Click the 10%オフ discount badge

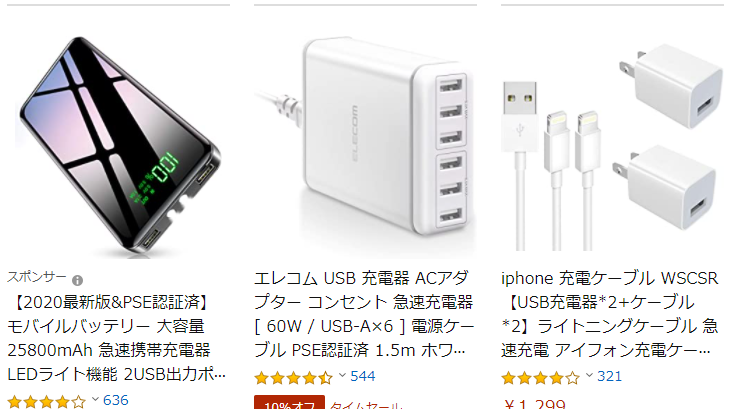click(x=290, y=403)
